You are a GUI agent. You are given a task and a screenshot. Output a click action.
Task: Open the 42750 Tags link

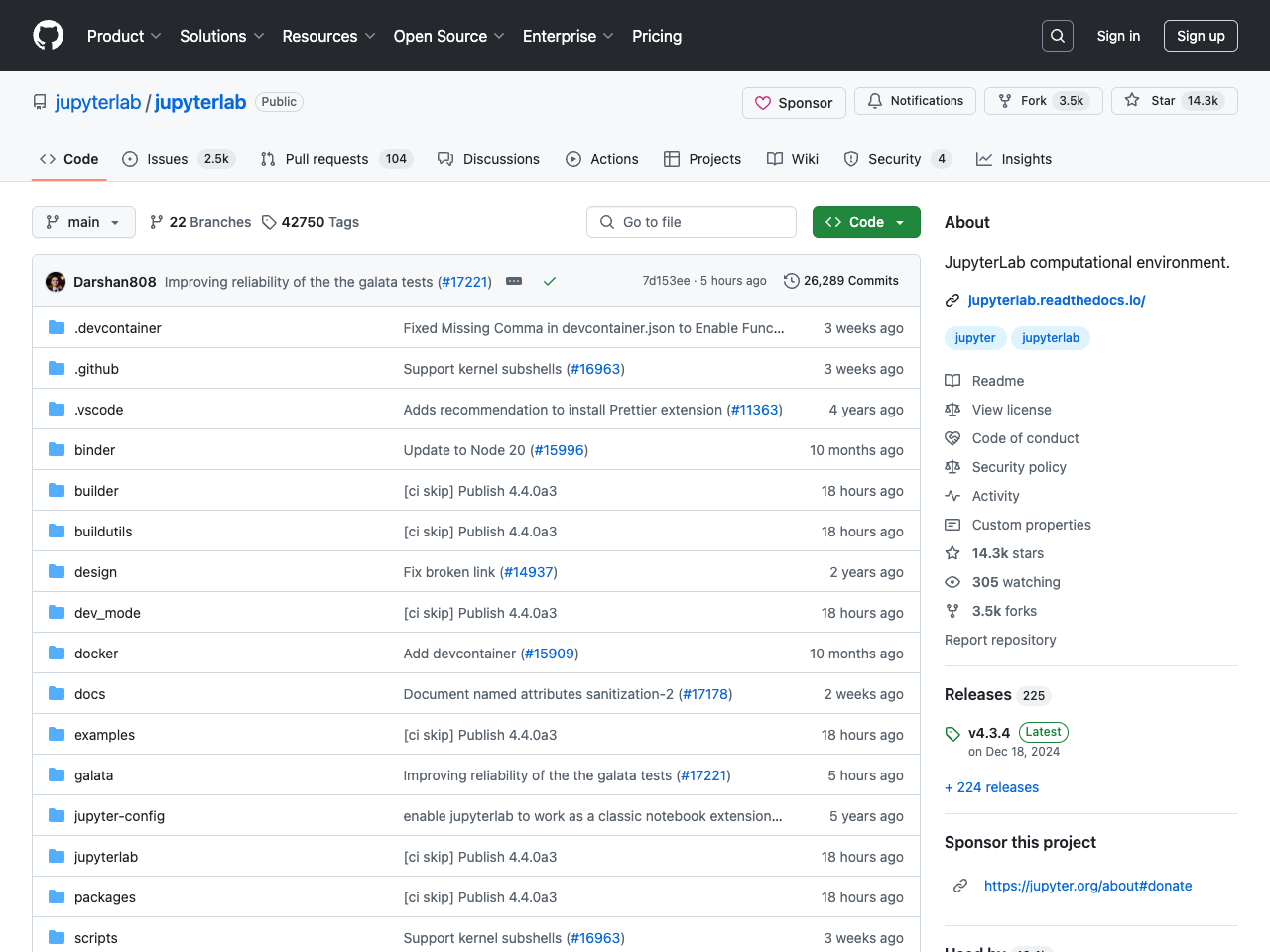(x=311, y=222)
